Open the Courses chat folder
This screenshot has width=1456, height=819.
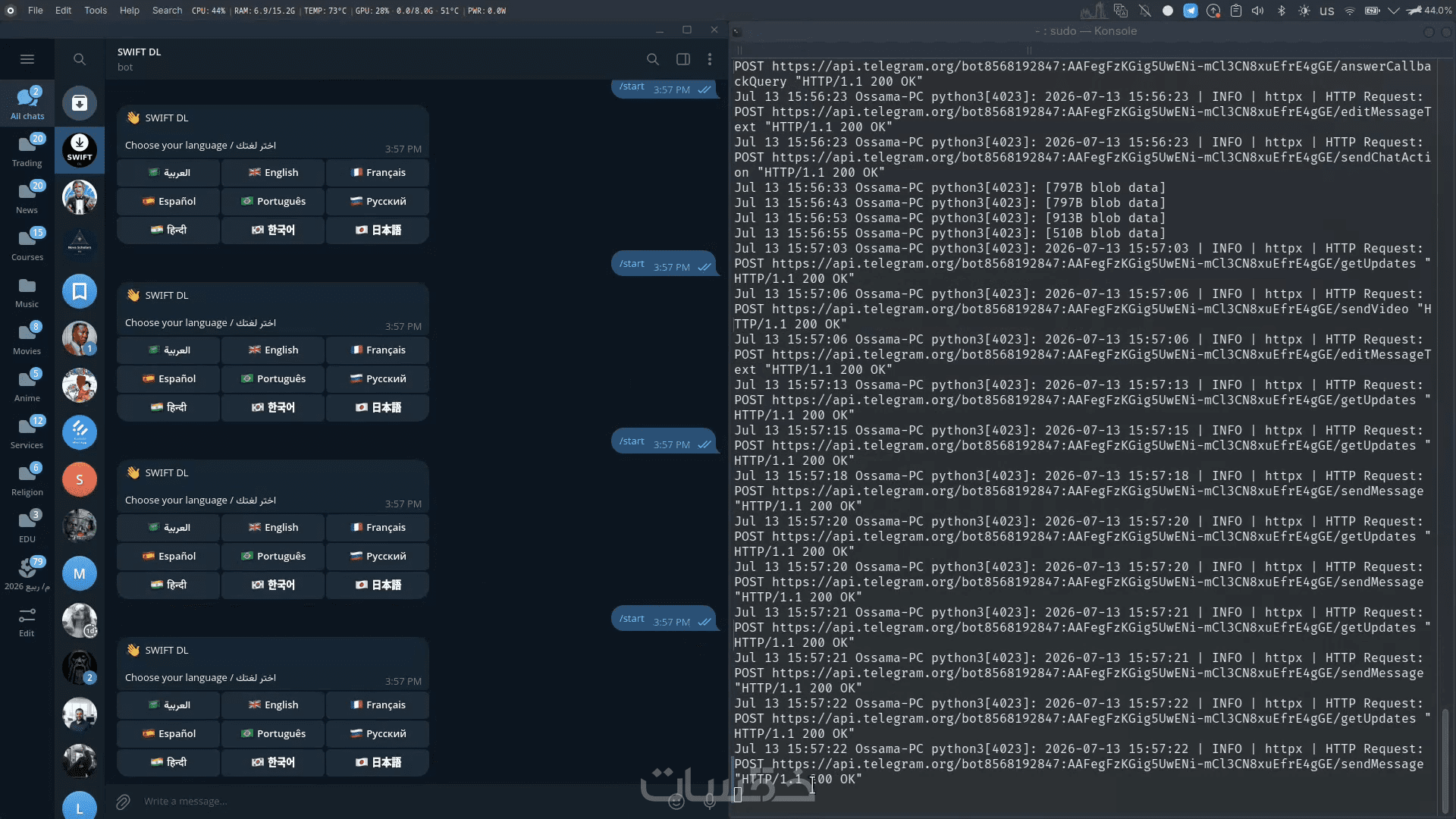(27, 243)
